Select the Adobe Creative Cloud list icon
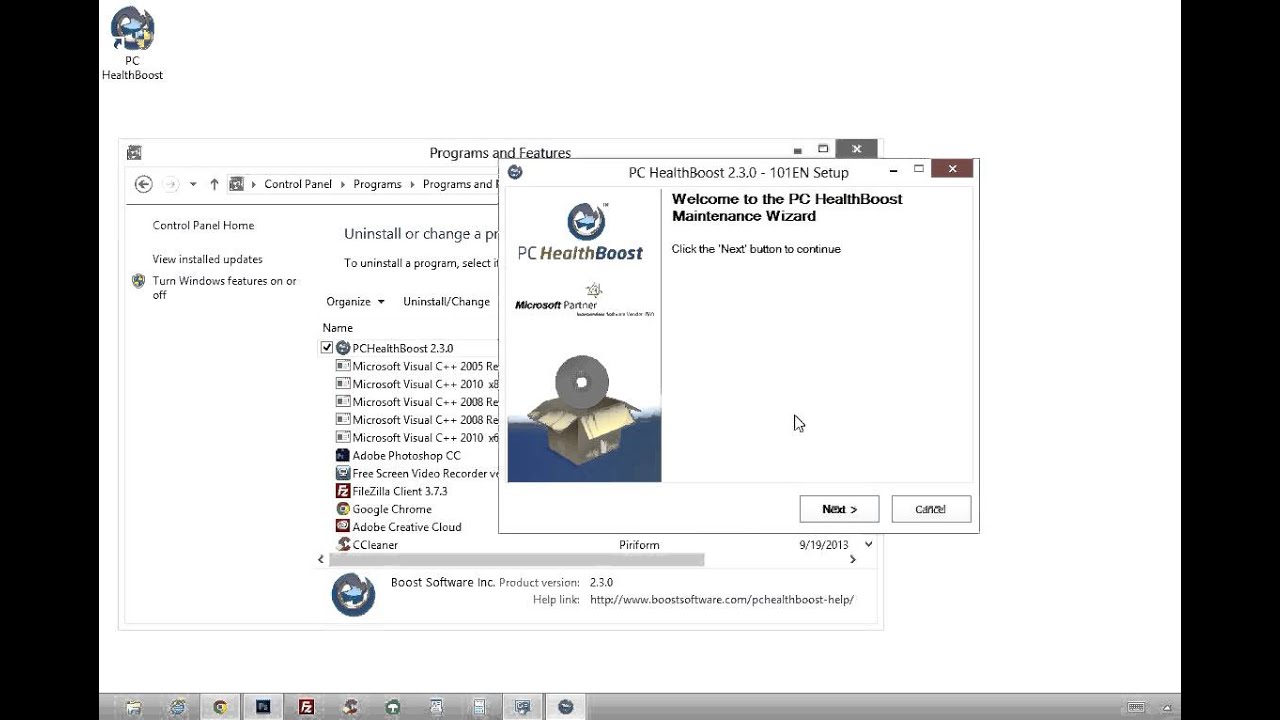 click(343, 527)
